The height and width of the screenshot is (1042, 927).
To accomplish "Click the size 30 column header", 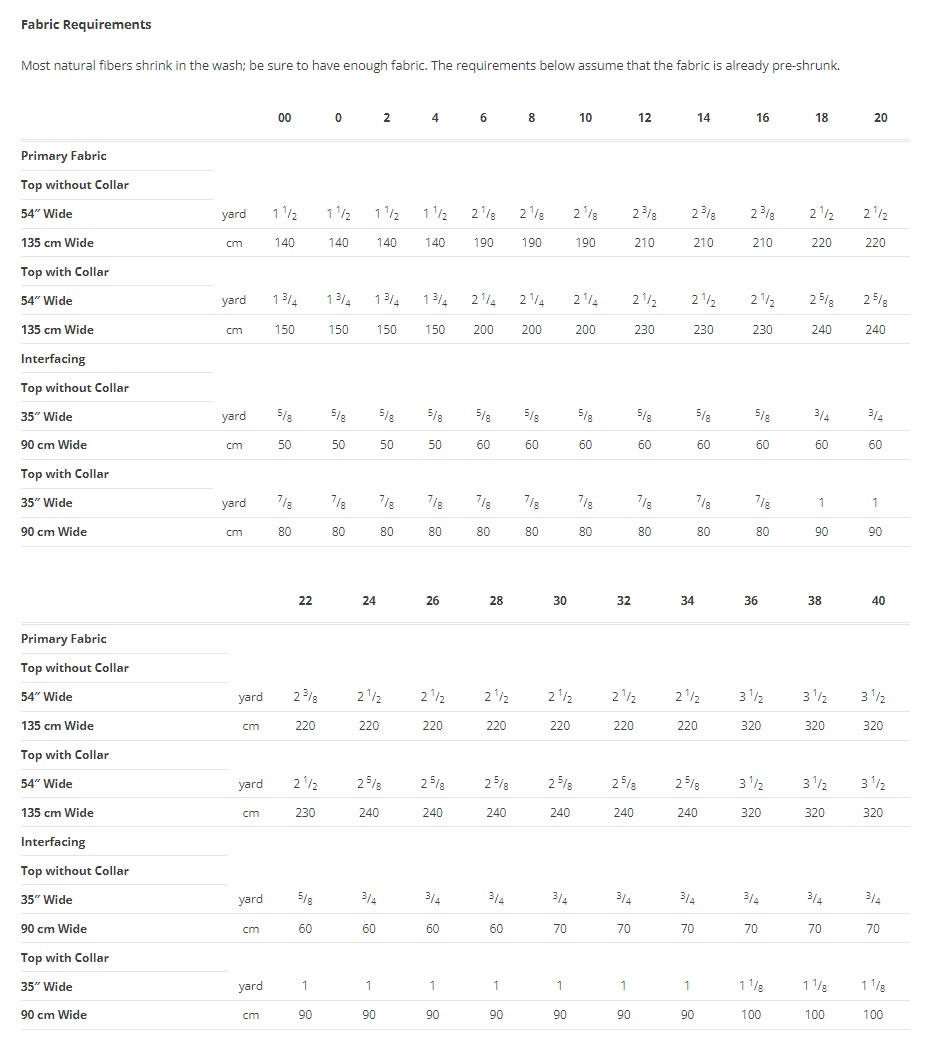I will pyautogui.click(x=560, y=601).
